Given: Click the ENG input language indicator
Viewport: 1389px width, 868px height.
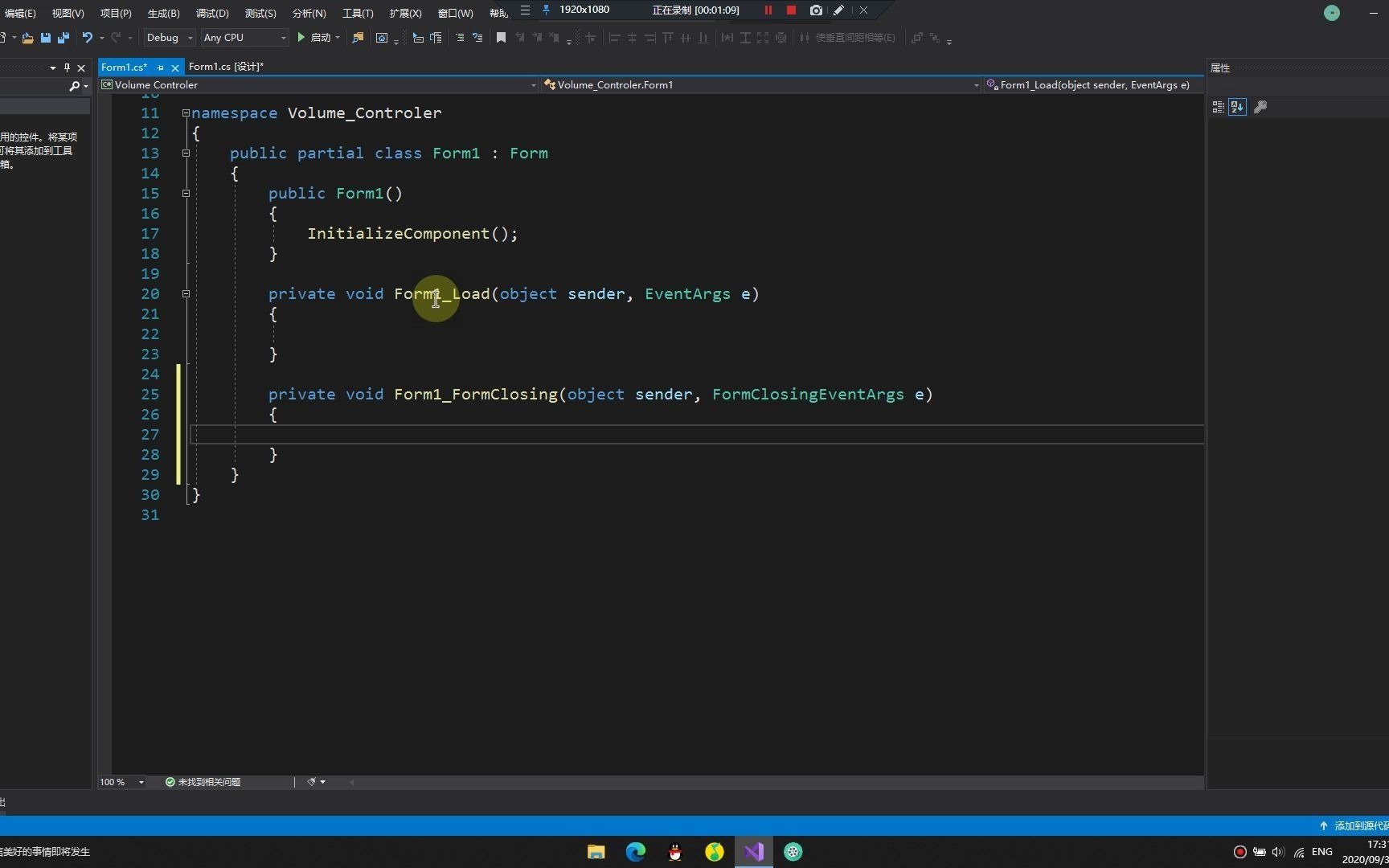Looking at the screenshot, I should coord(1322,852).
